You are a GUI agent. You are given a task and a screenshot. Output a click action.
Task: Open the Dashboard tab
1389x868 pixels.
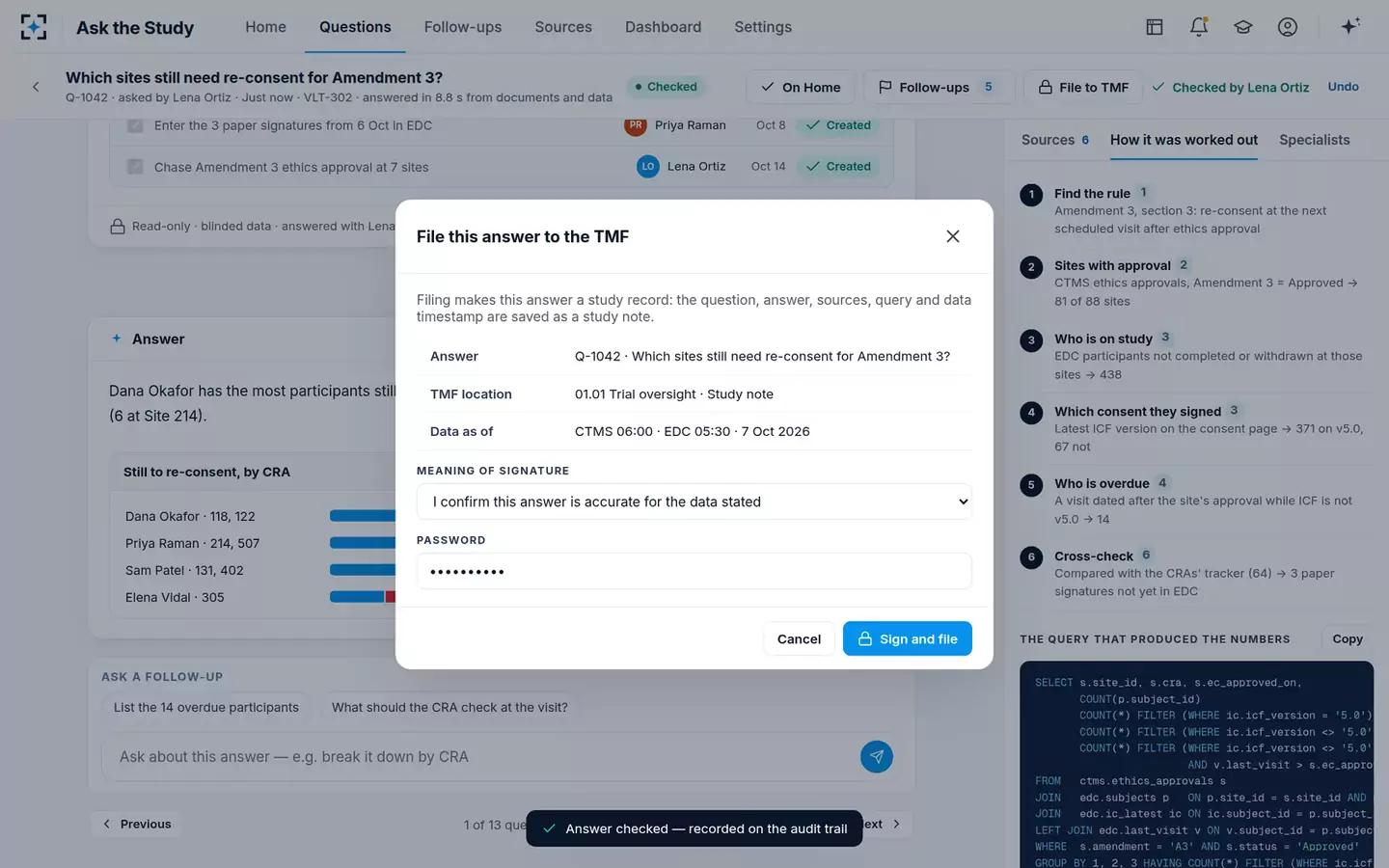(663, 27)
